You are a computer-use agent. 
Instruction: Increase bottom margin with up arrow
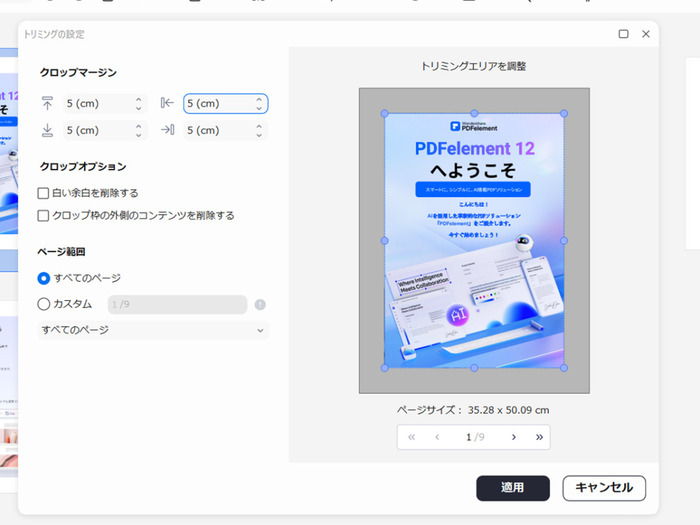[x=138, y=126]
